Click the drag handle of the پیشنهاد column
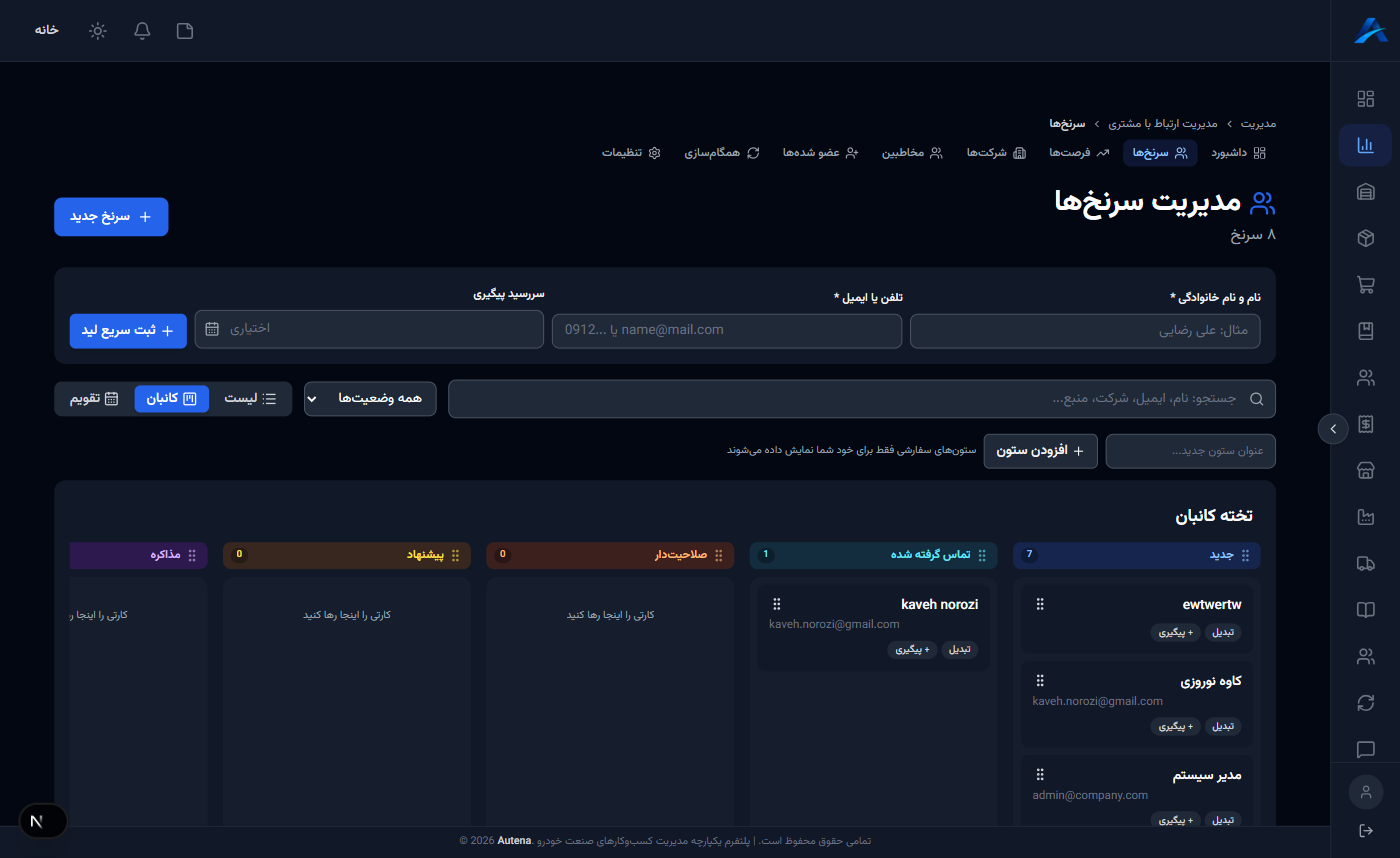This screenshot has width=1400, height=858. tap(456, 555)
